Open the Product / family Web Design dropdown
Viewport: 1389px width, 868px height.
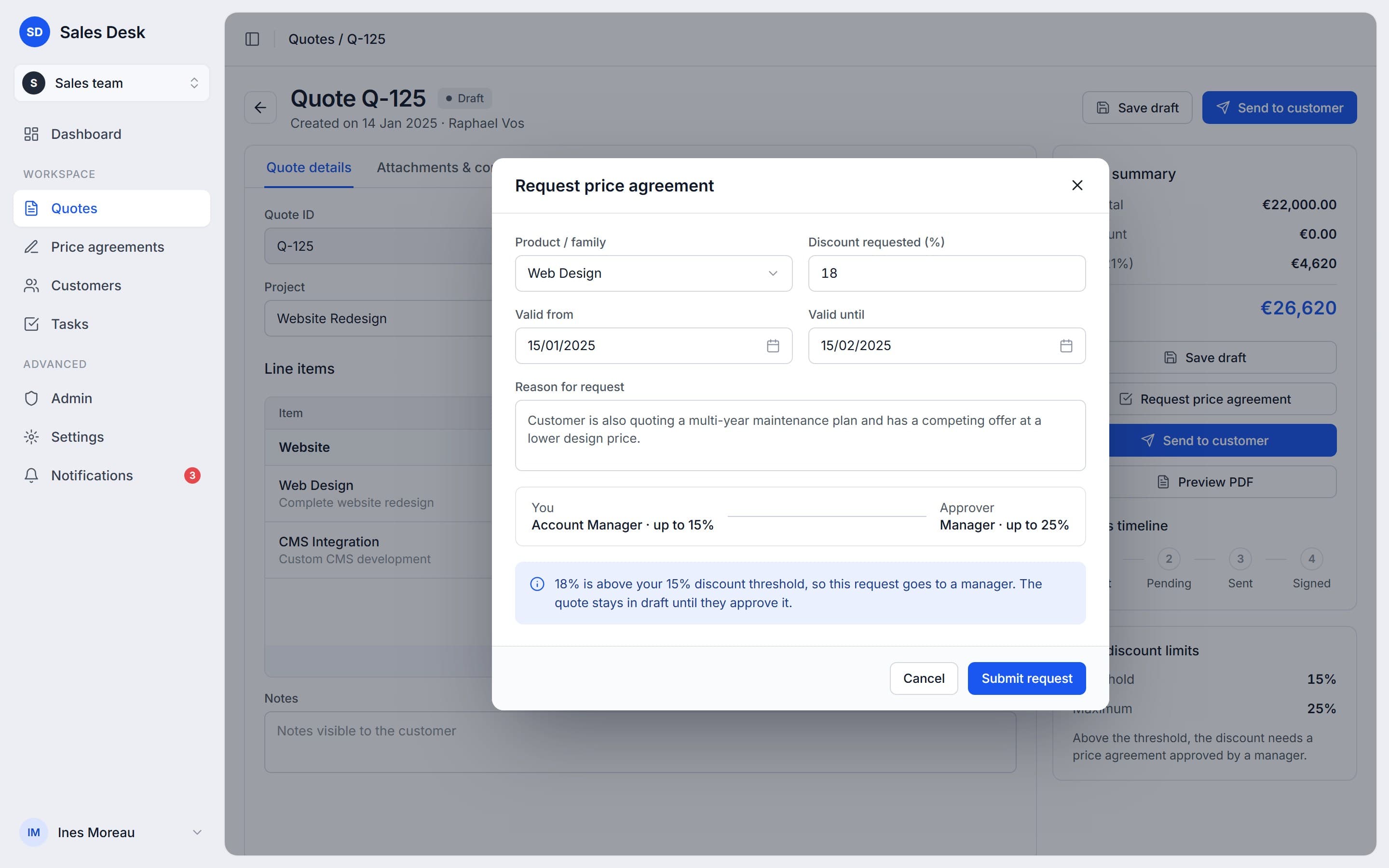(x=653, y=273)
